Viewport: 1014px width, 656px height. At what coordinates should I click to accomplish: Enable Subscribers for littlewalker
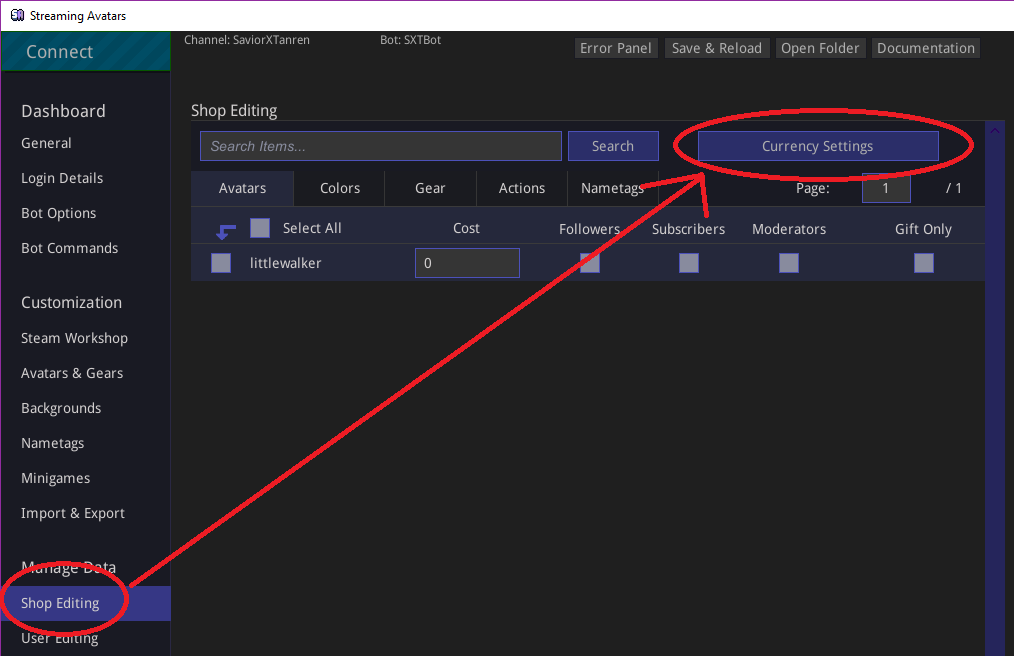point(688,263)
